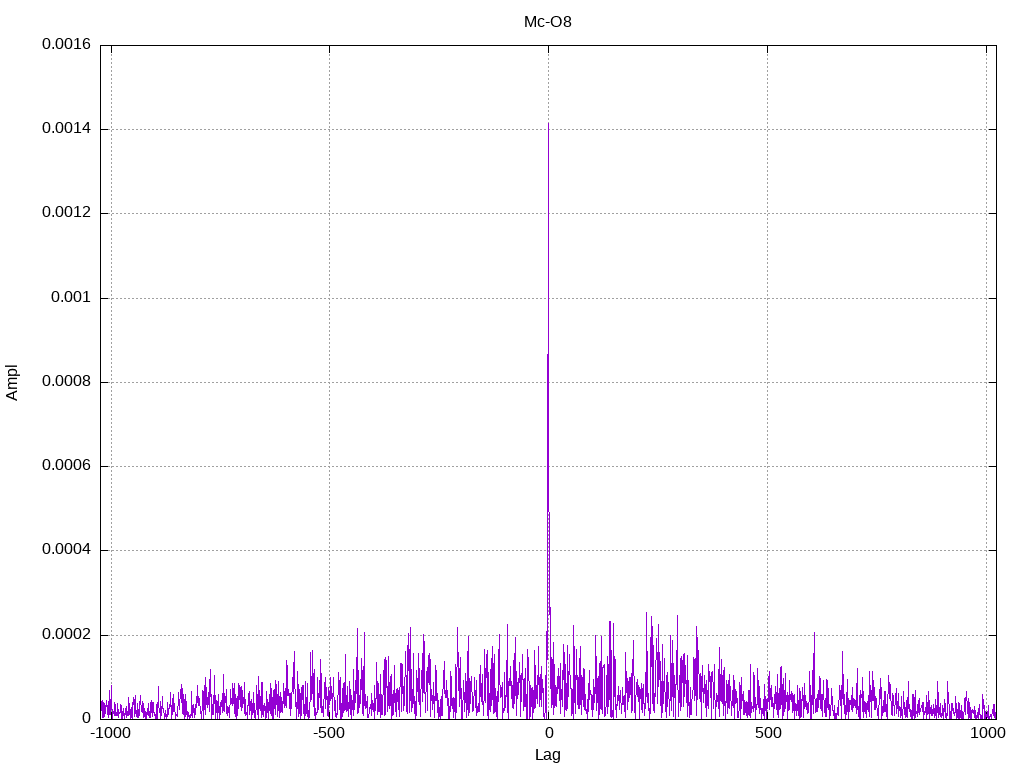Click the 0.0006 y-axis tick label
Image resolution: width=1024 pixels, height=768 pixels.
(x=65, y=466)
